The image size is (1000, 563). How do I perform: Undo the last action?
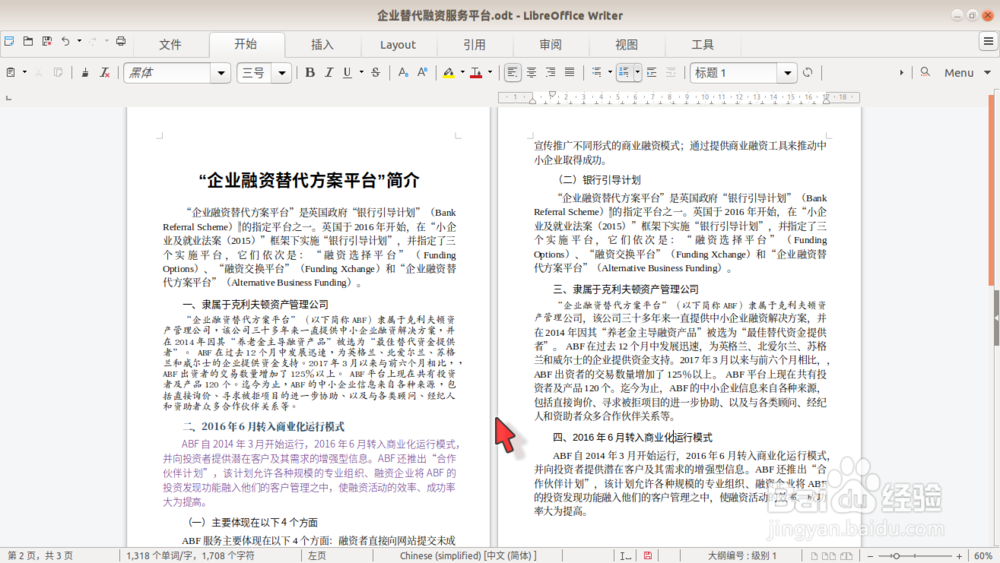tap(65, 41)
